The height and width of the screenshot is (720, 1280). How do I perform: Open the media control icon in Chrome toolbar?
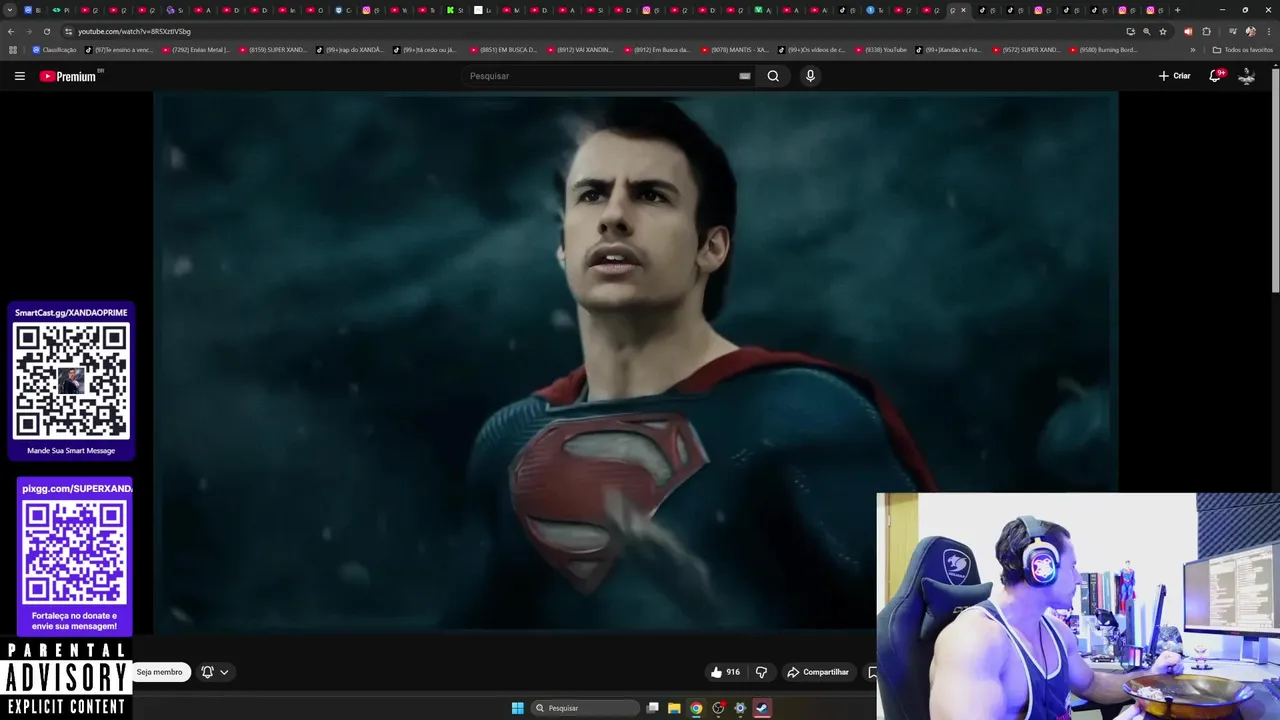click(x=1232, y=31)
